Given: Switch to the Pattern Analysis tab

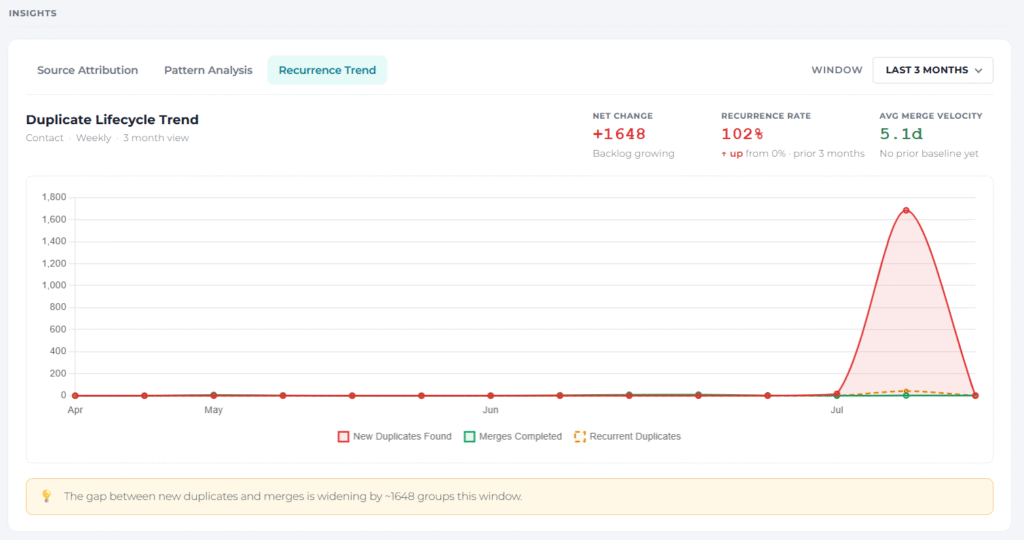Looking at the screenshot, I should click(x=208, y=70).
